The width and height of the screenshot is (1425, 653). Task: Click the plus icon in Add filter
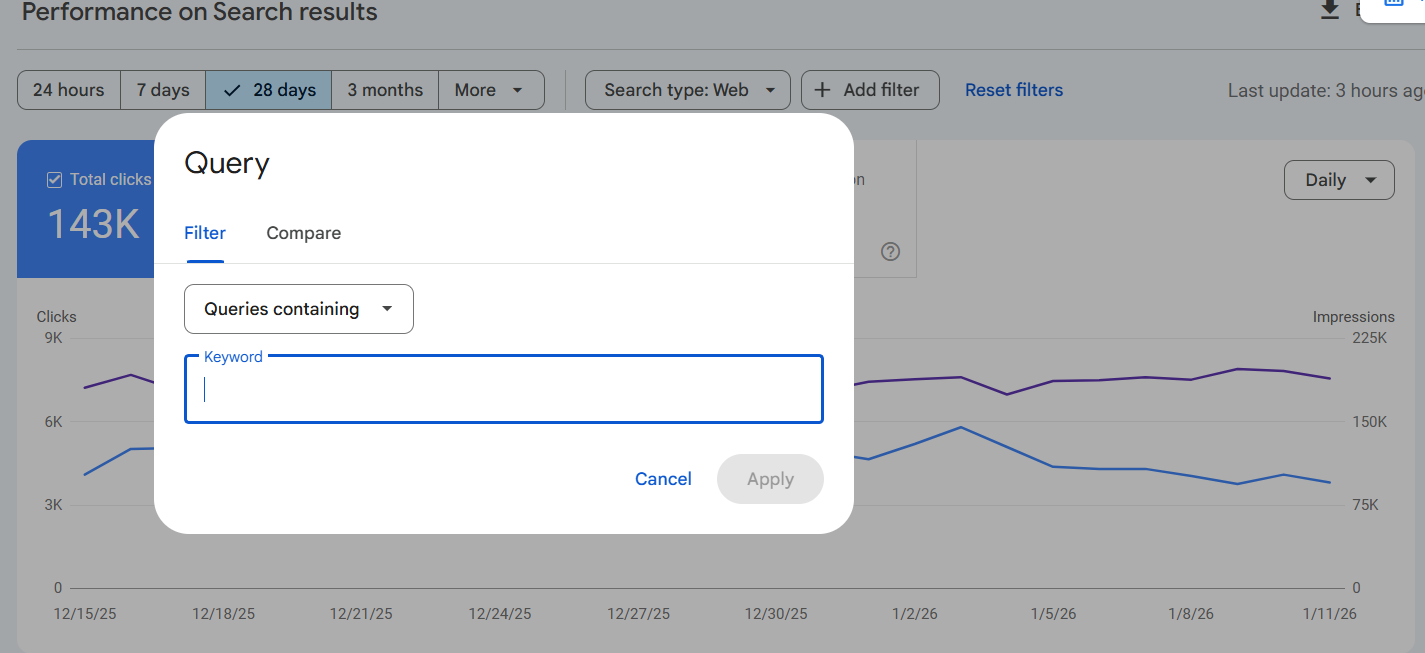822,90
